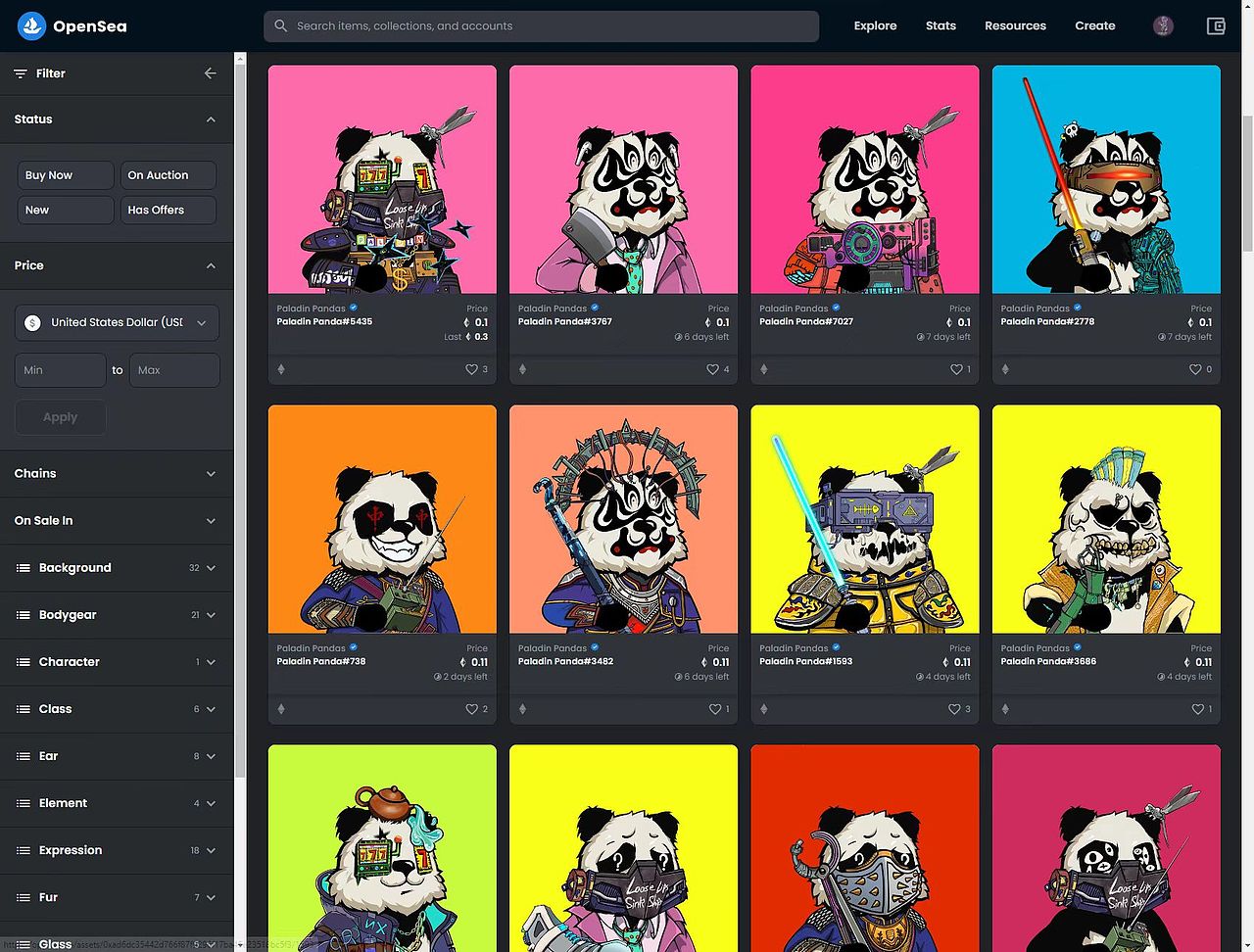1254x952 pixels.
Task: Toggle the New status filter
Action: tap(65, 210)
